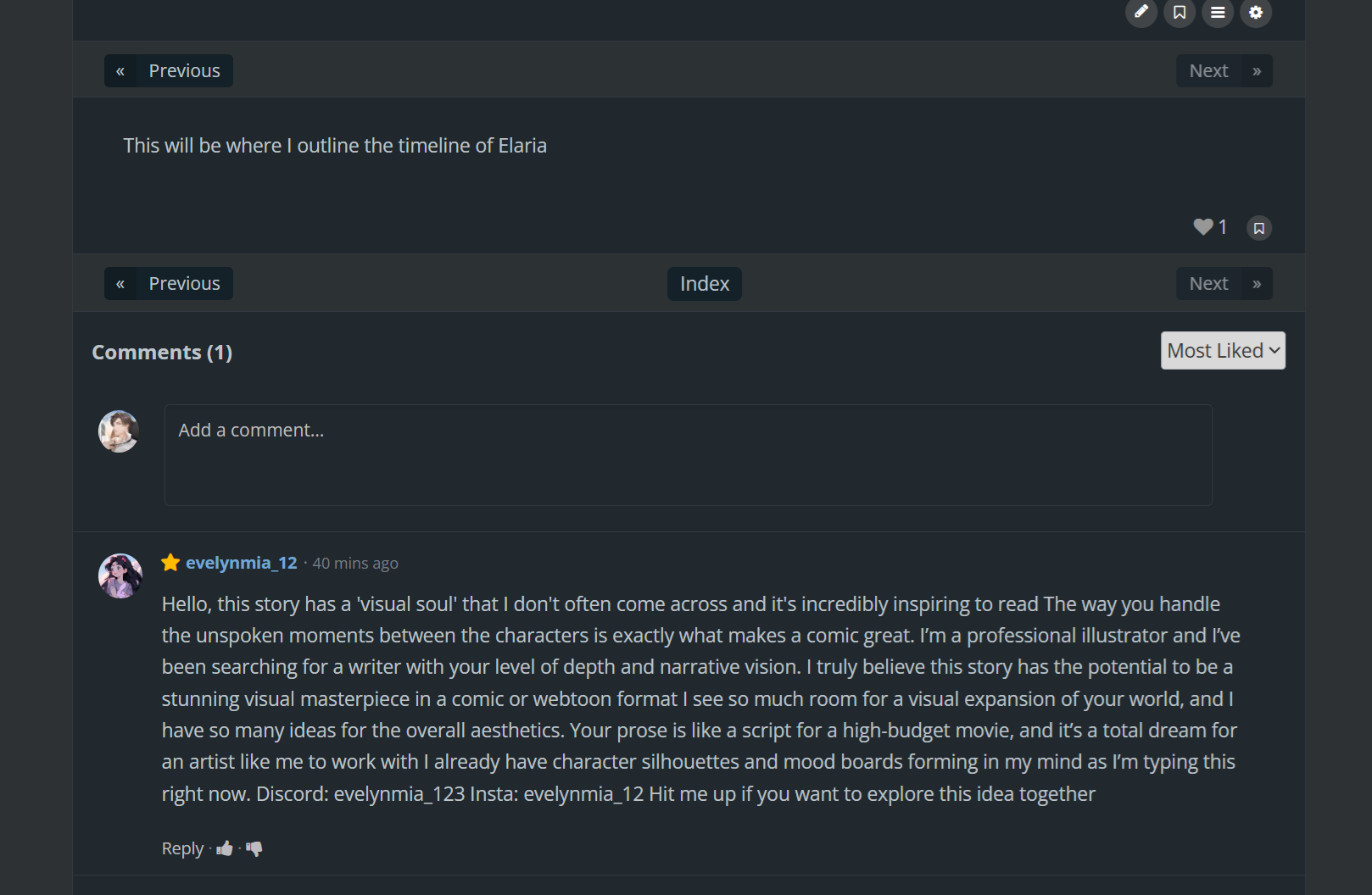This screenshot has height=895, width=1372.
Task: Bookmark this chapter below the text
Action: (1259, 228)
